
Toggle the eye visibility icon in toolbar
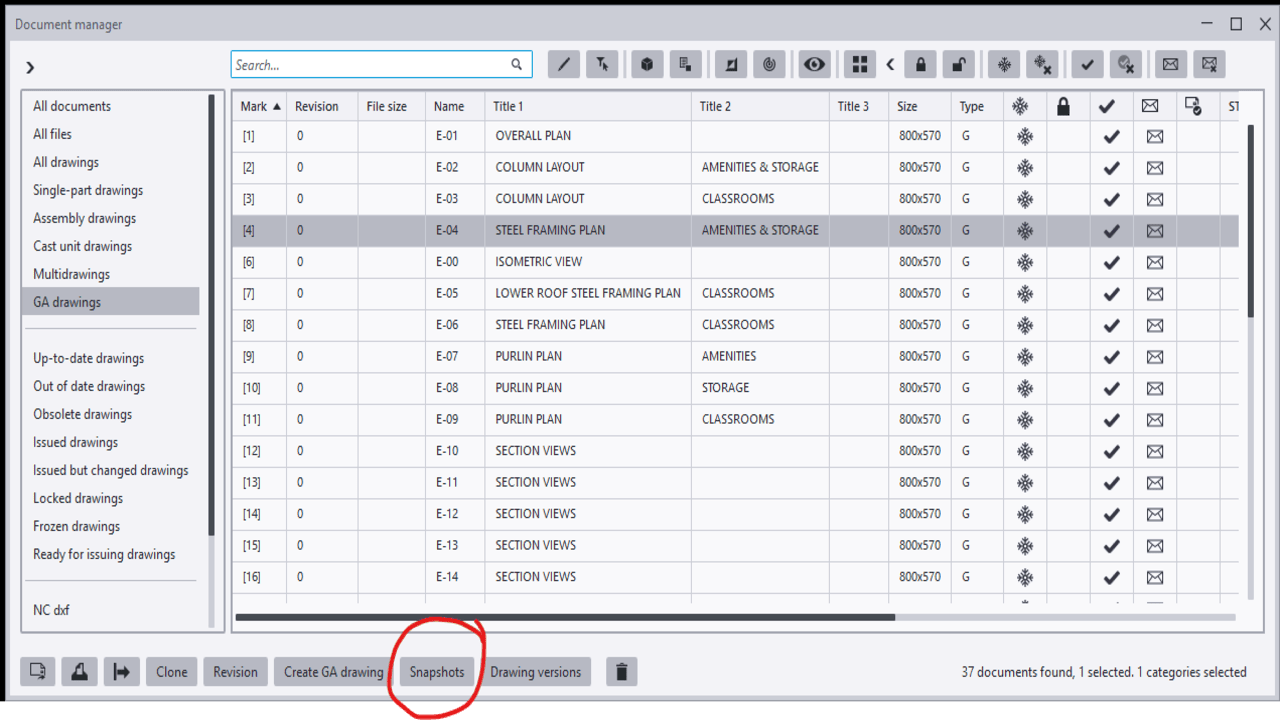(814, 65)
